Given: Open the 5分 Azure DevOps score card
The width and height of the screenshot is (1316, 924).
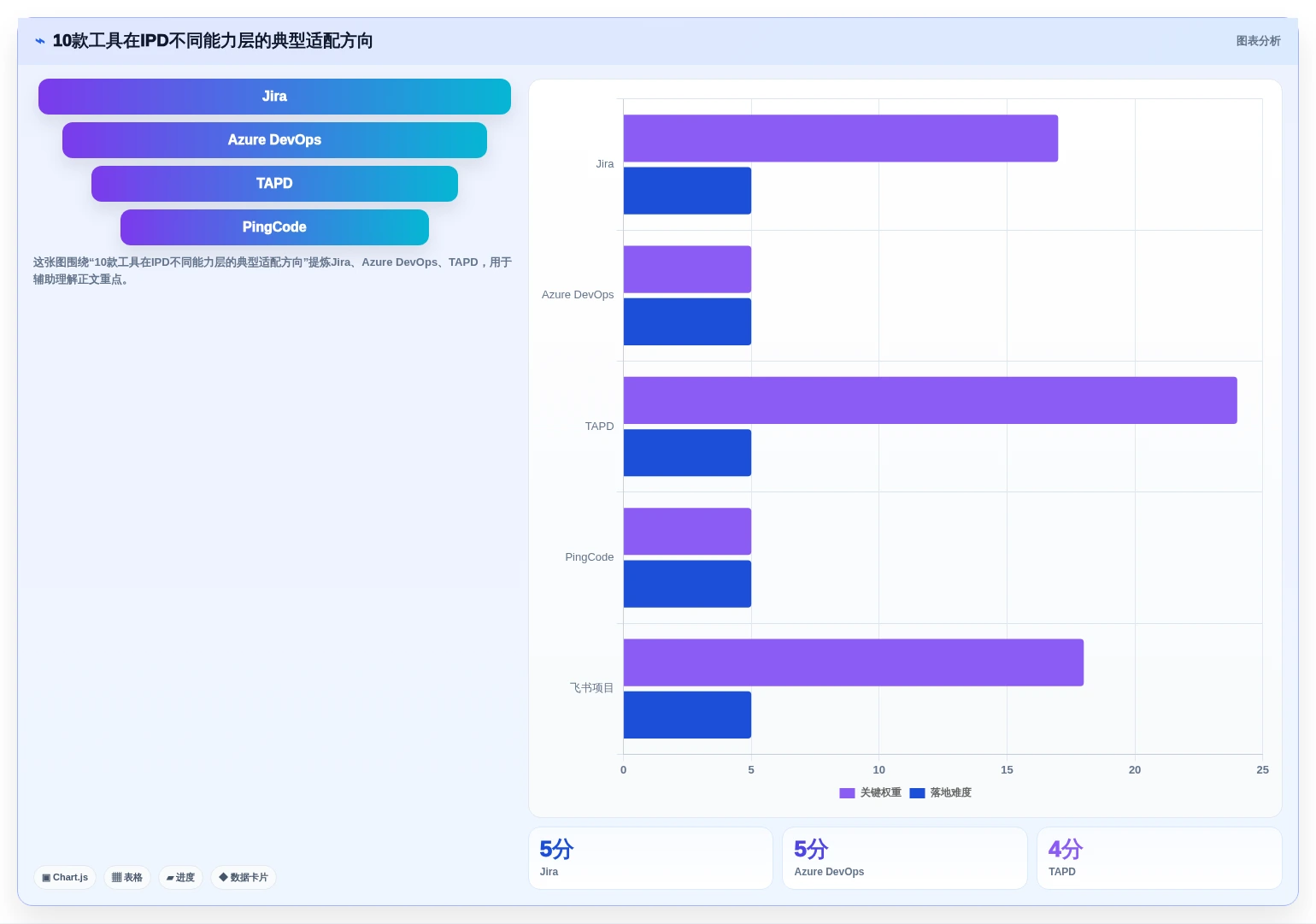Looking at the screenshot, I should [905, 858].
